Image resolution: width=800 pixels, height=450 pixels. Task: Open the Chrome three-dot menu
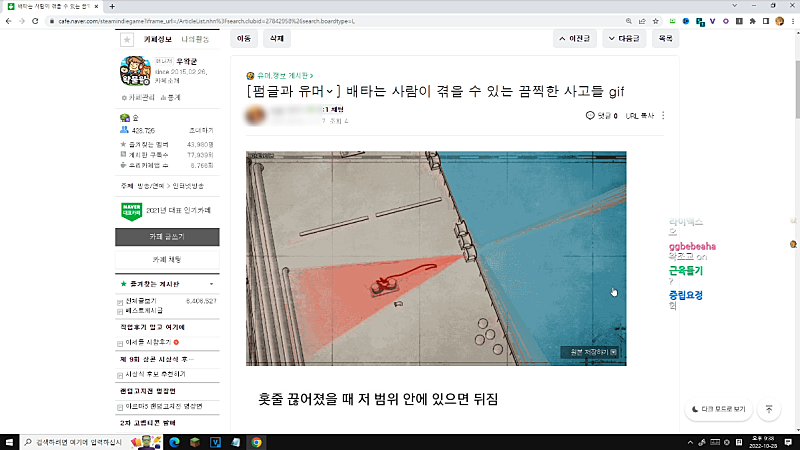point(792,21)
